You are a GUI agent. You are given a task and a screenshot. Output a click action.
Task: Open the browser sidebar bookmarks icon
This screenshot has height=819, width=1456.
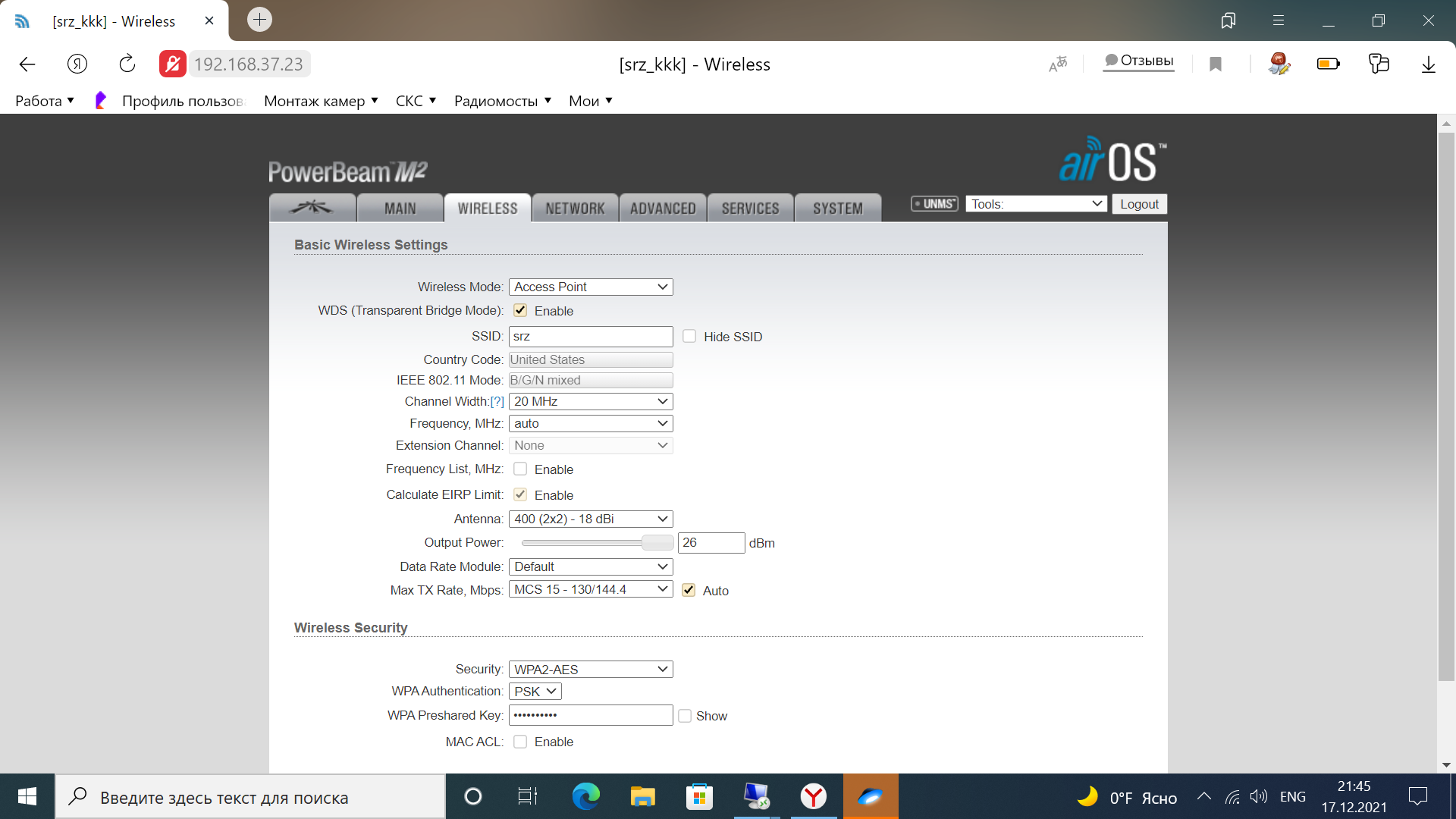coord(1228,20)
